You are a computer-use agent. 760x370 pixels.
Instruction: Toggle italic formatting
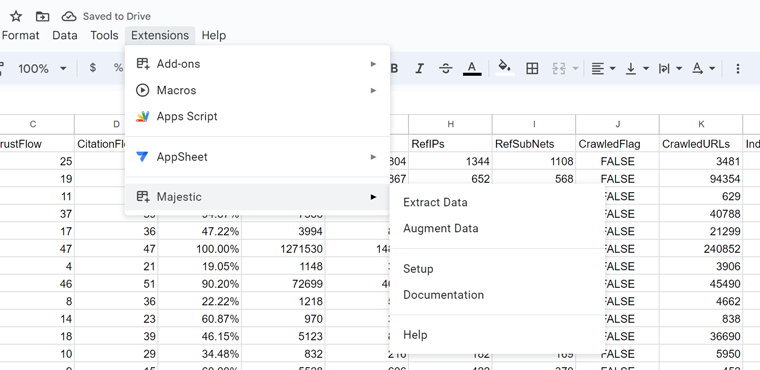pyautogui.click(x=420, y=69)
